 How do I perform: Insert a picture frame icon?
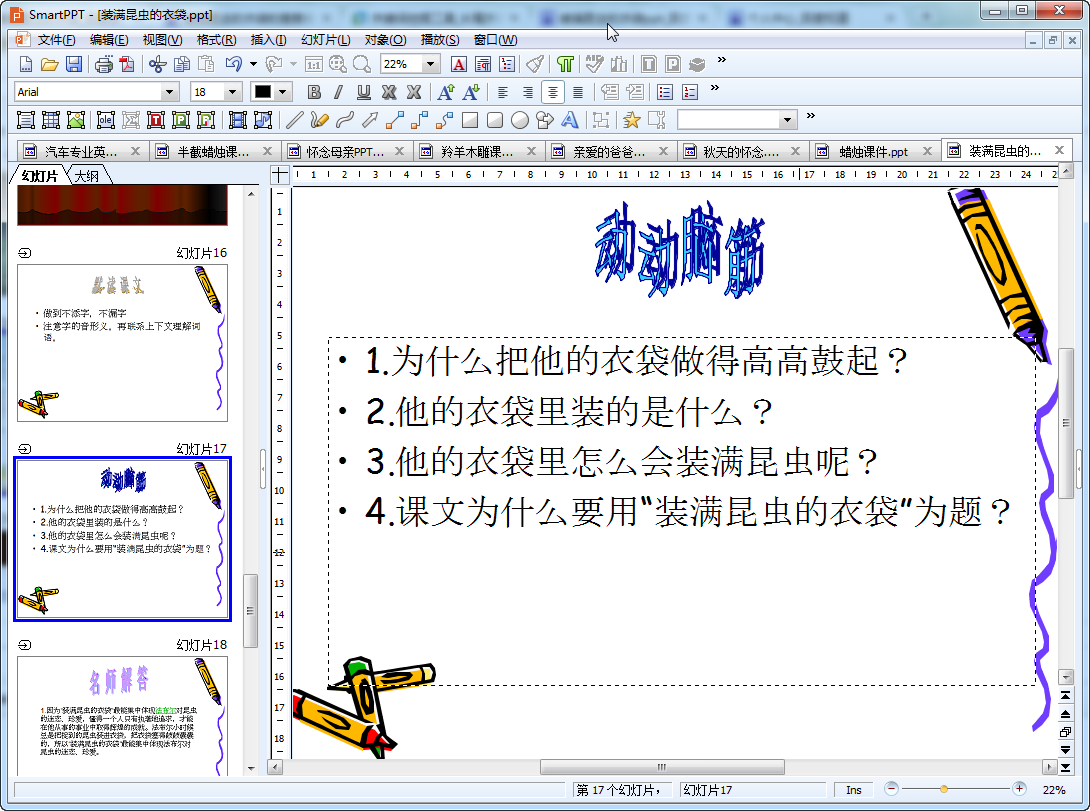(x=76, y=120)
